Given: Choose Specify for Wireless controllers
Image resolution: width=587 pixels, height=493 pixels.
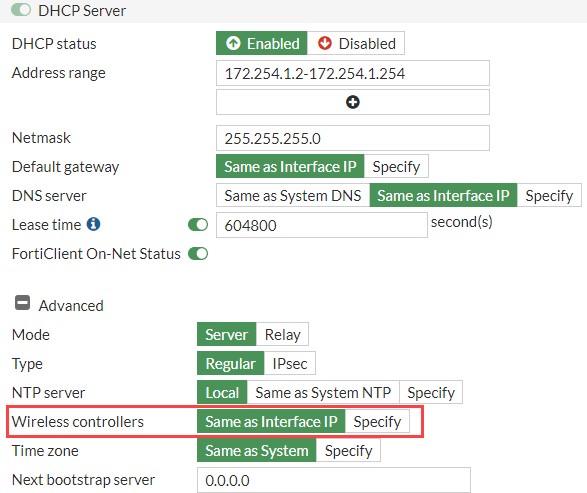Looking at the screenshot, I should [377, 422].
